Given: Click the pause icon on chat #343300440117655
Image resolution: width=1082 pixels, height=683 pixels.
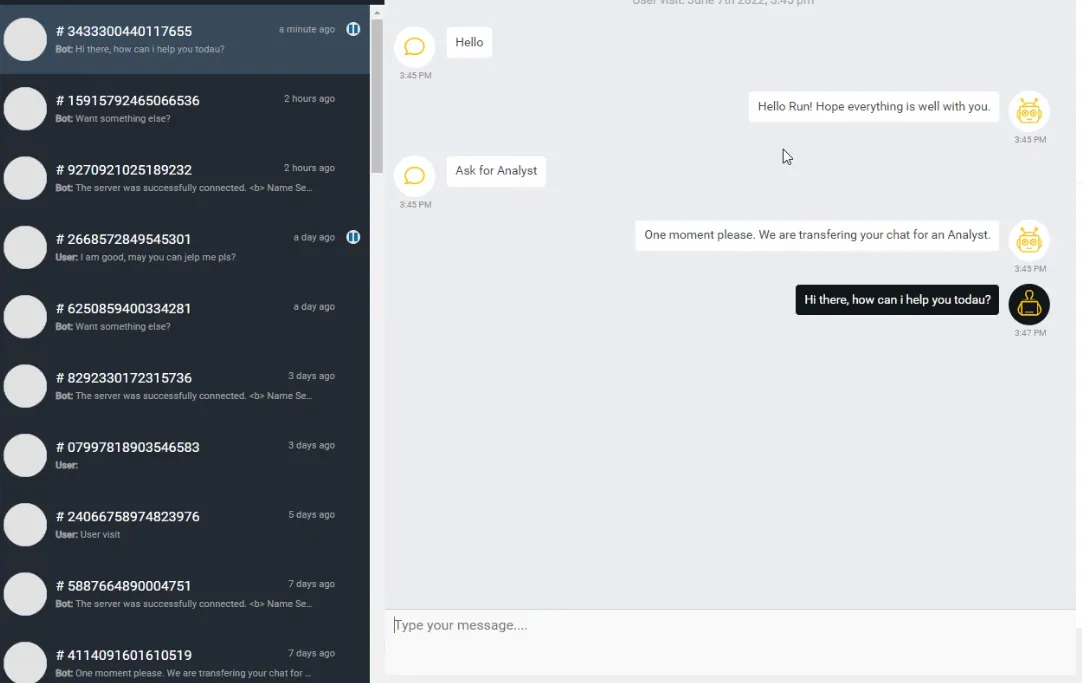Looking at the screenshot, I should point(353,29).
